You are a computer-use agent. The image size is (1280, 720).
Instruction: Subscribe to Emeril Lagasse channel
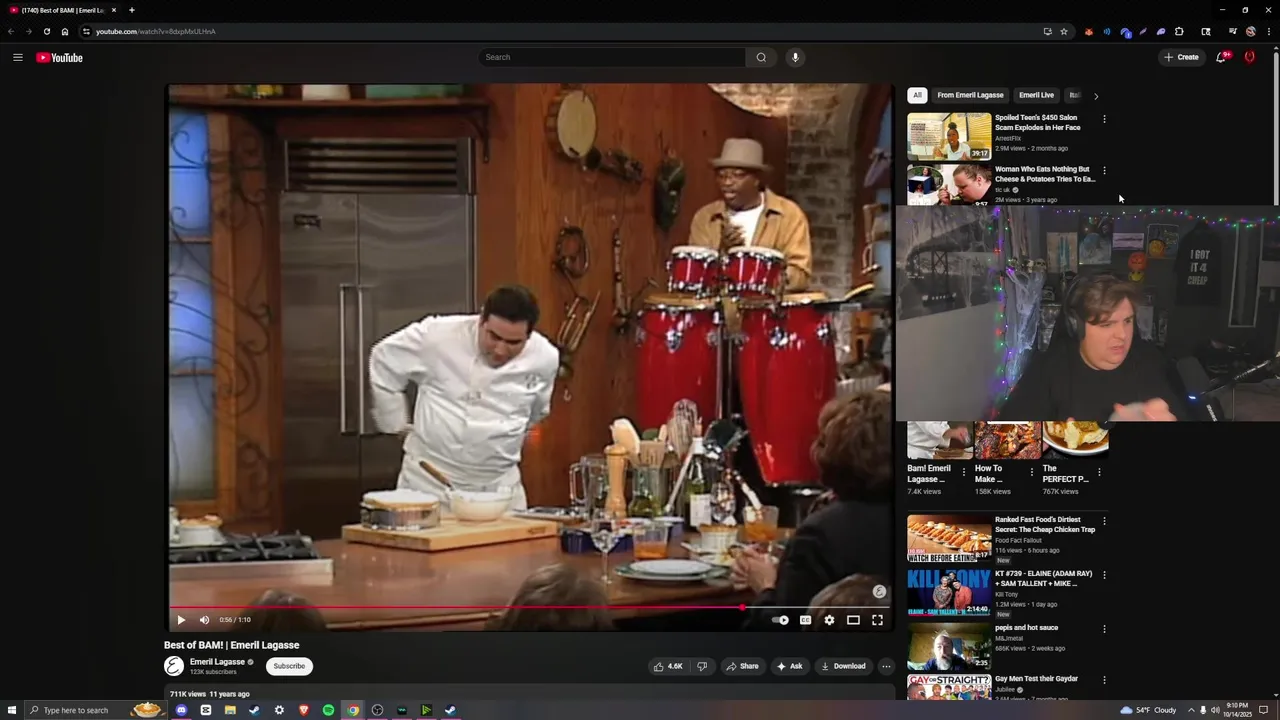pos(289,666)
